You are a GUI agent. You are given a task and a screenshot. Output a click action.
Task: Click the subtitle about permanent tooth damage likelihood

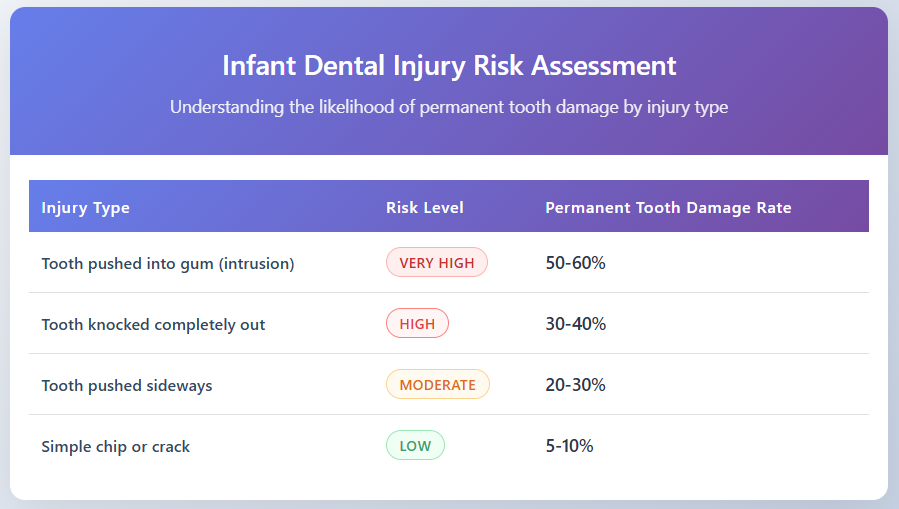449,107
